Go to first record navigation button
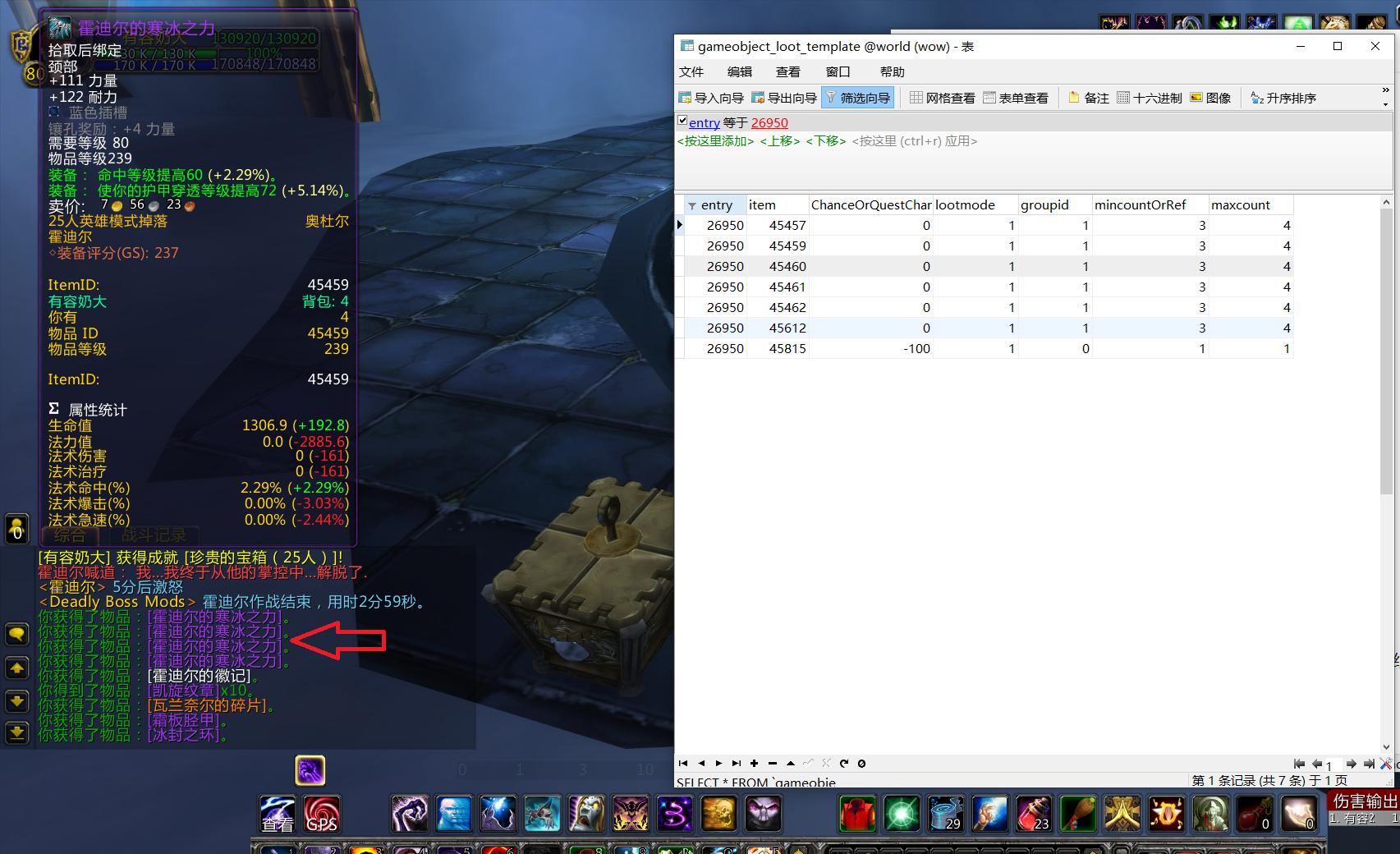Screen dimensions: 1400x854 click(683, 764)
